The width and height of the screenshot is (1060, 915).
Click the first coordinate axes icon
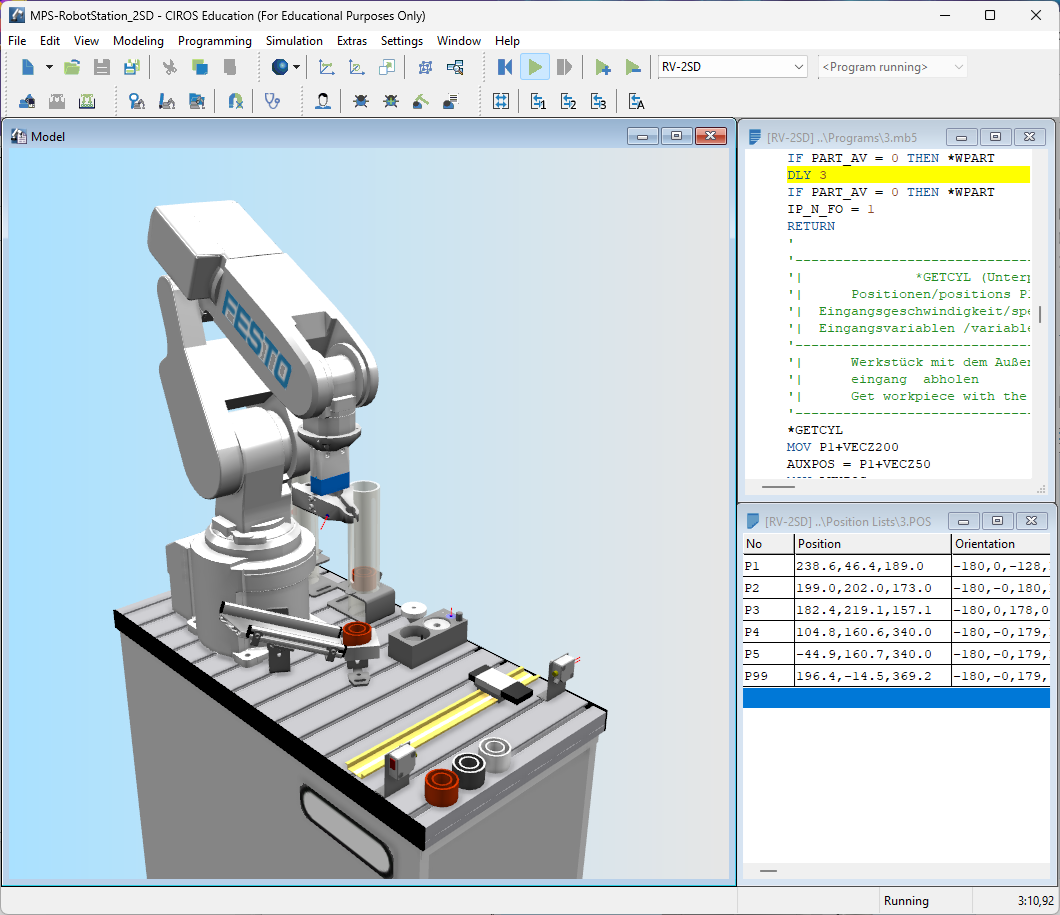(x=327, y=67)
